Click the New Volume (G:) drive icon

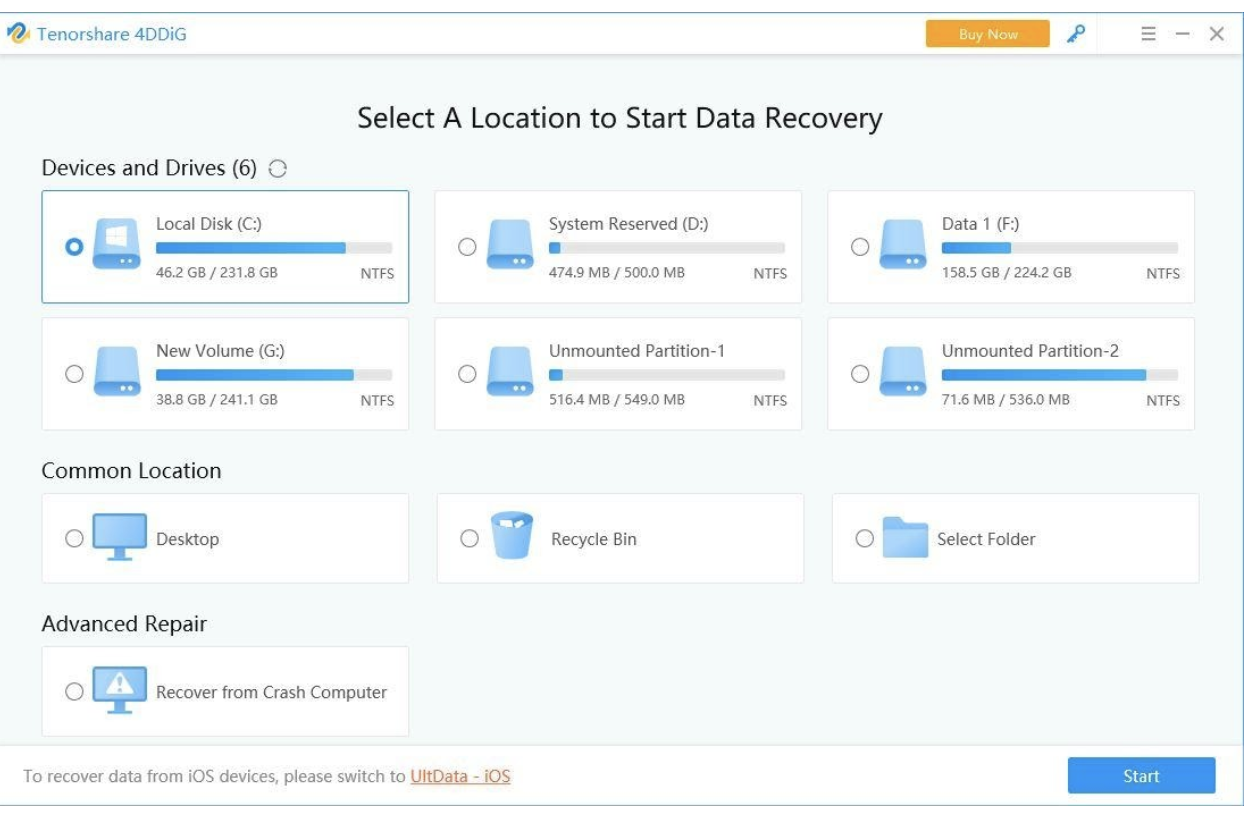(x=116, y=373)
